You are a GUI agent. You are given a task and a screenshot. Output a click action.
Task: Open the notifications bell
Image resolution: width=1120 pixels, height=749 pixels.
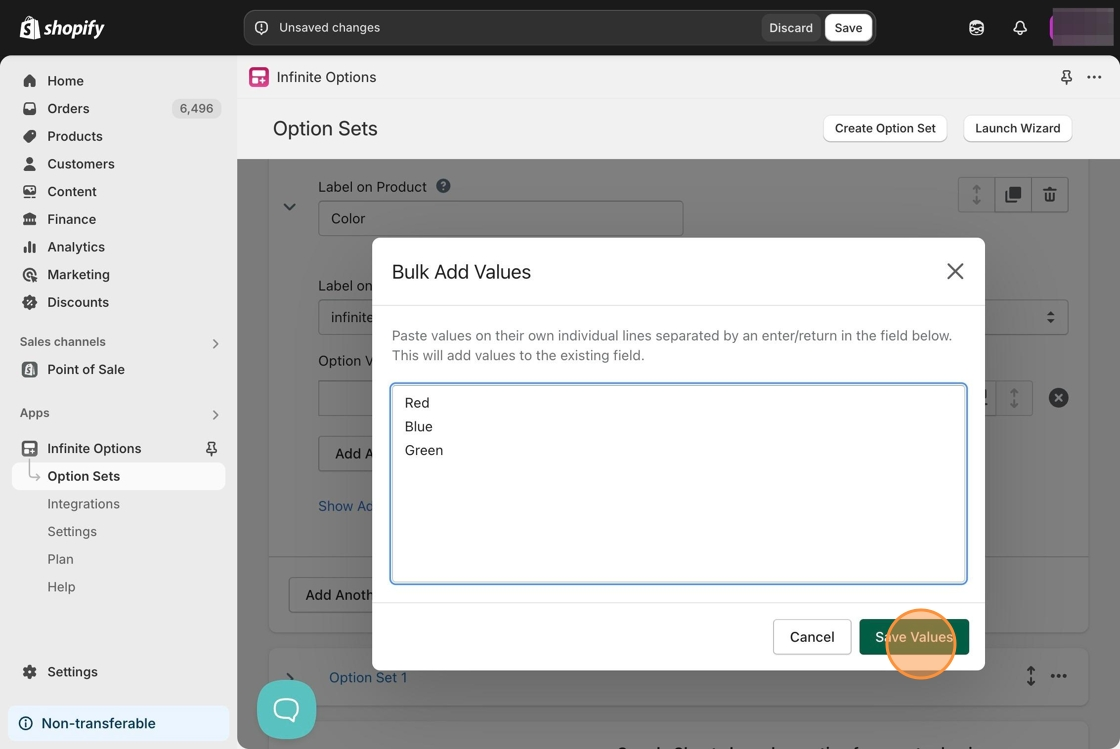click(1019, 28)
